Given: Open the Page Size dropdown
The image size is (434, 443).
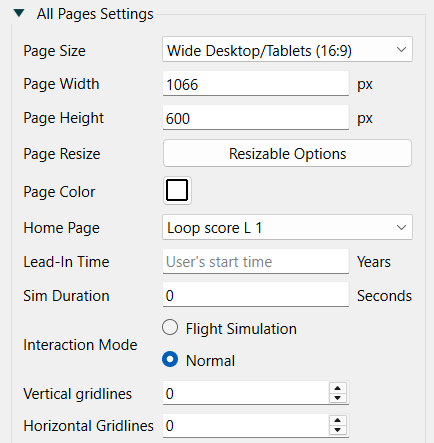Looking at the screenshot, I should point(287,49).
